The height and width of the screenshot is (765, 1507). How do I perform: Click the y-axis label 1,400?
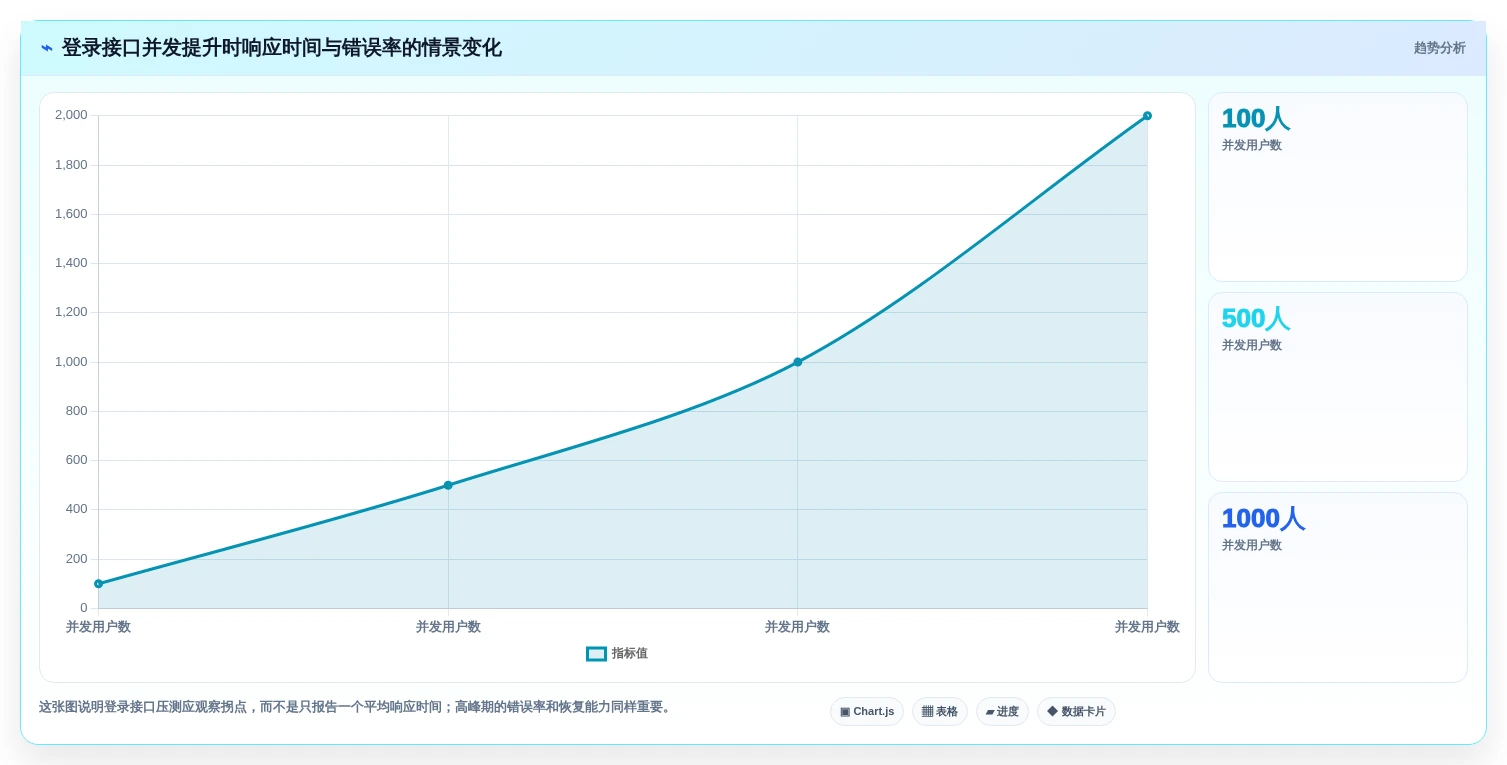(x=71, y=263)
